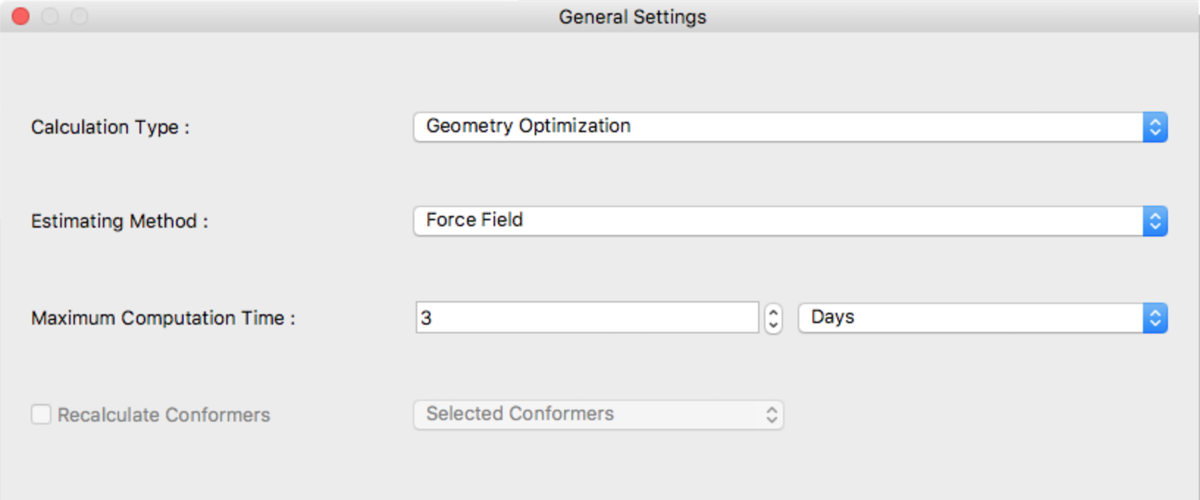Enable the Recalculate Conformers checkbox
1200x500 pixels.
41,414
